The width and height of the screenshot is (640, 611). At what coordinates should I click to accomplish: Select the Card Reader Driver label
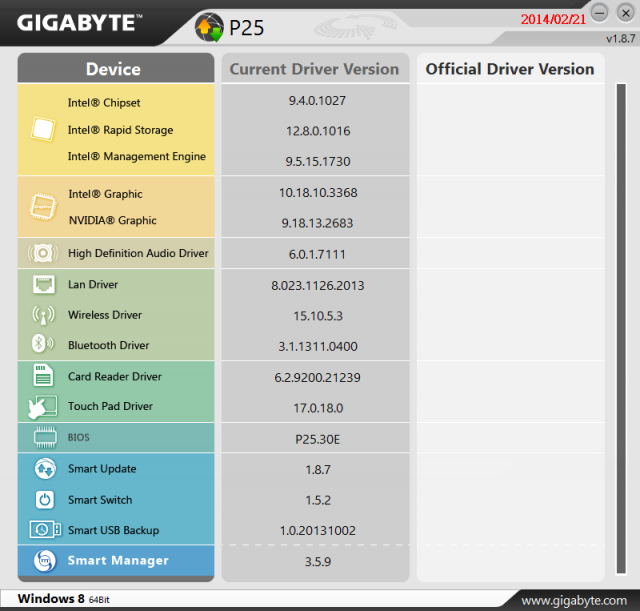(115, 376)
